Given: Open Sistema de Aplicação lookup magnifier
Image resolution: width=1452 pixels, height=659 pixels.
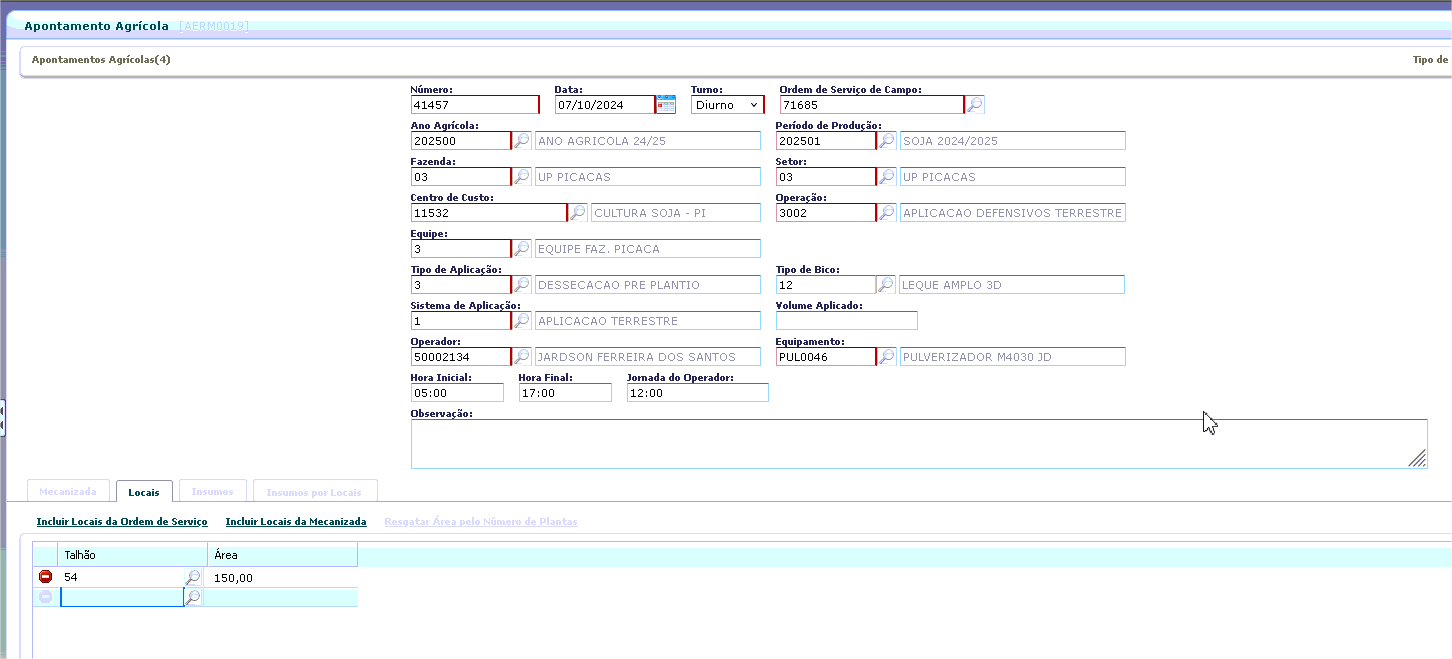Looking at the screenshot, I should (522, 320).
